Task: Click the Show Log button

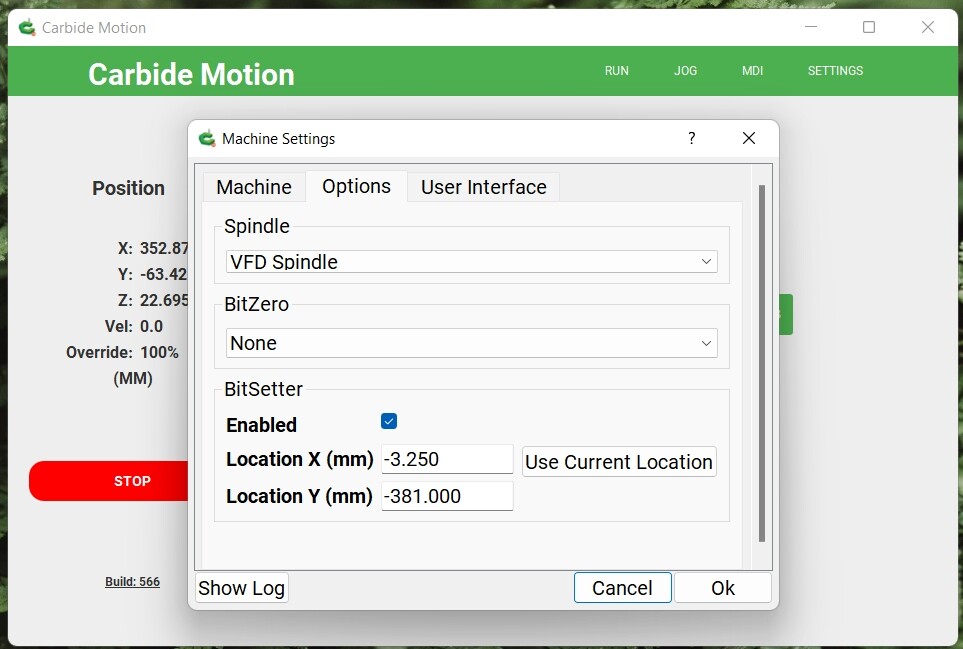Action: coord(241,588)
